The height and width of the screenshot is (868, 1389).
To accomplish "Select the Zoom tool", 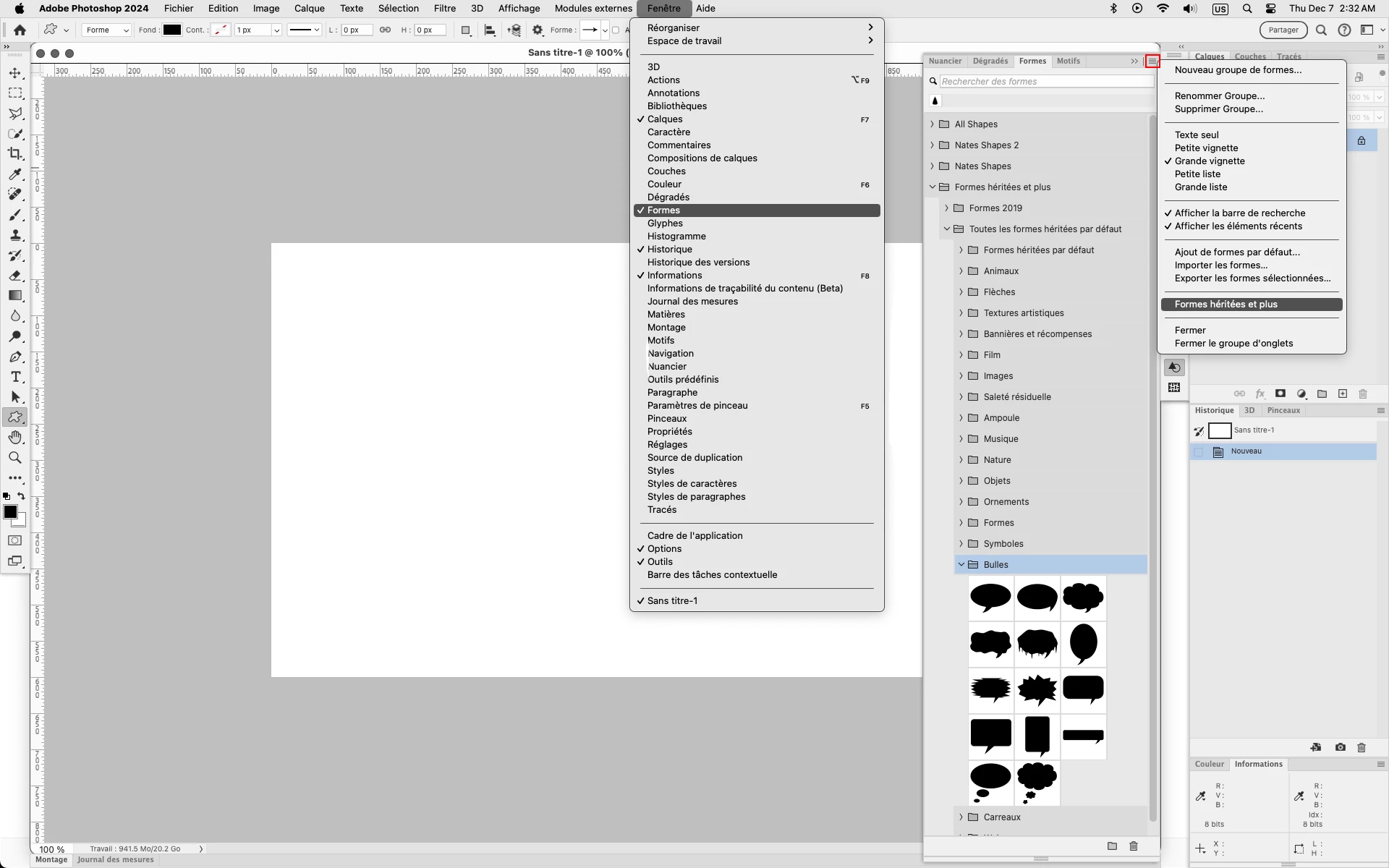I will (x=15, y=458).
